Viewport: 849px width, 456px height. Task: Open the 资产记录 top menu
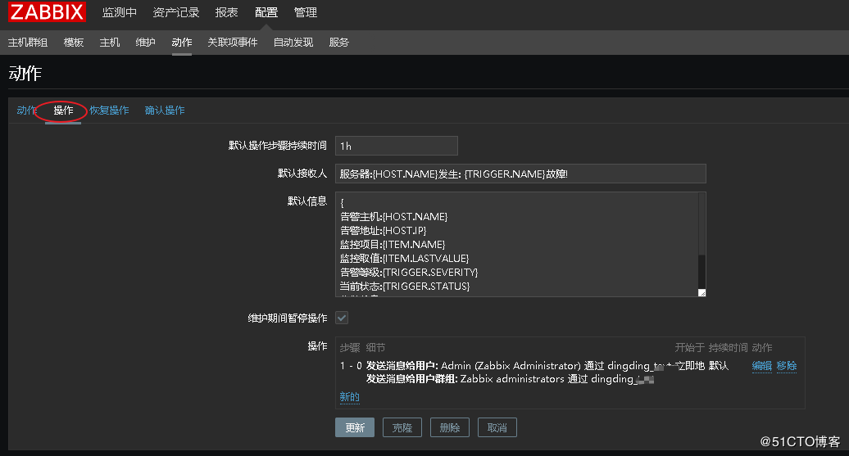pos(176,12)
